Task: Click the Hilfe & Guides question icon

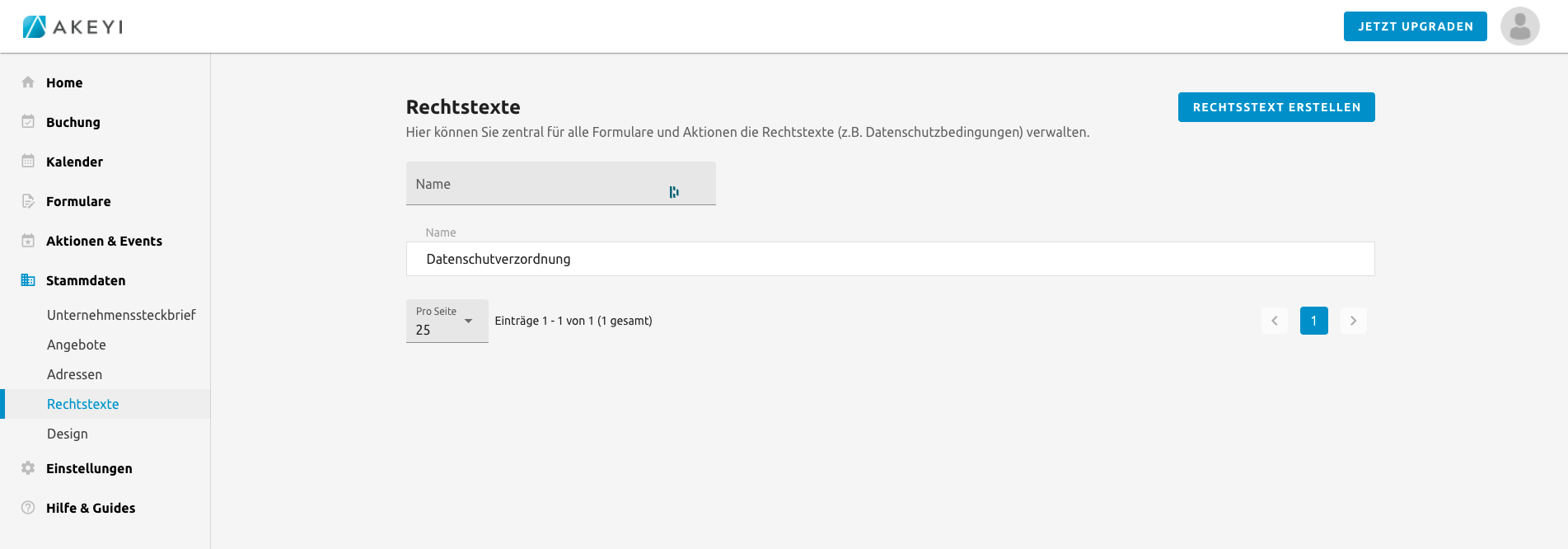Action: pos(28,508)
